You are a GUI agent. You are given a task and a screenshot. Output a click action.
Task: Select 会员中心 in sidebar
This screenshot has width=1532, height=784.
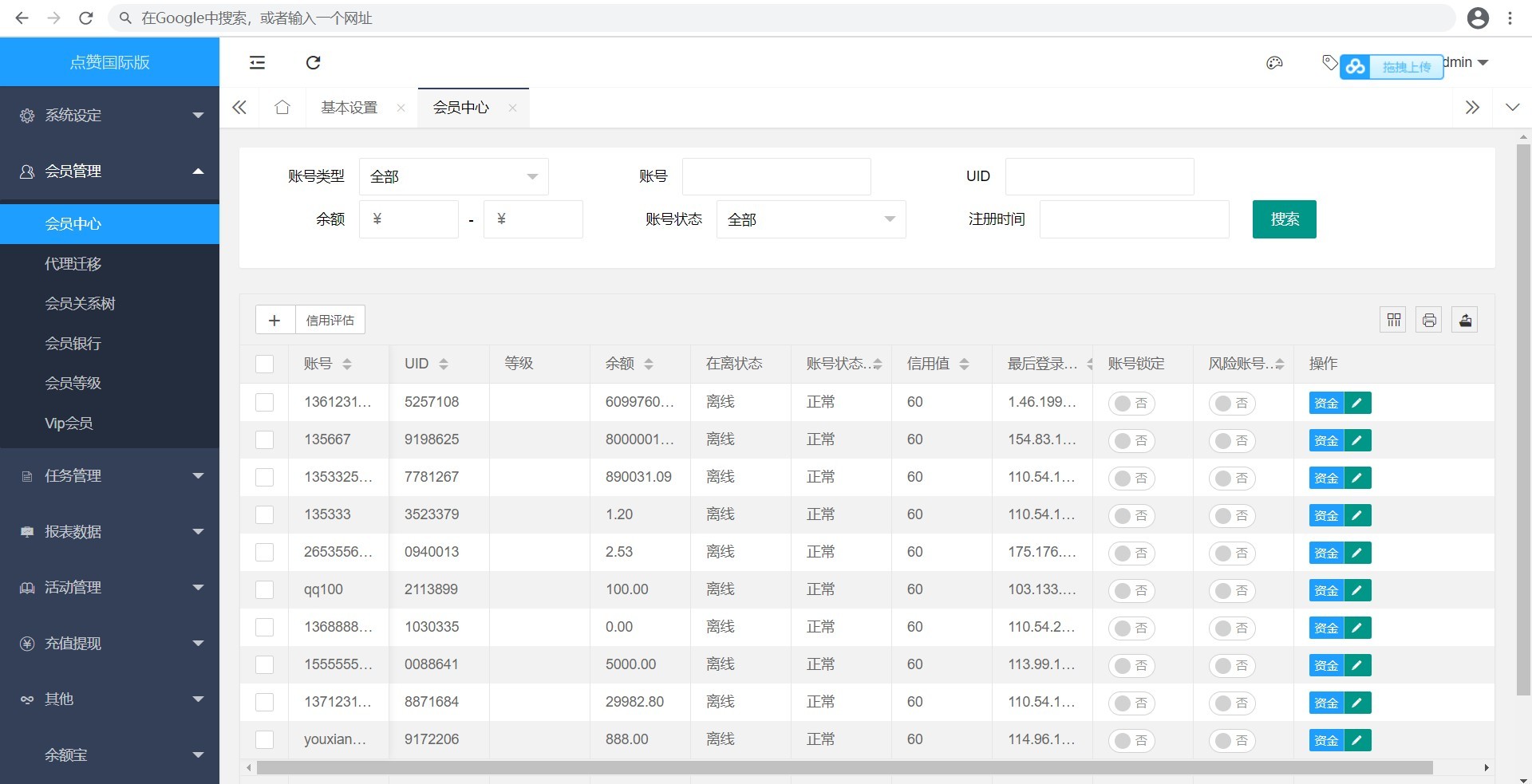(109, 223)
